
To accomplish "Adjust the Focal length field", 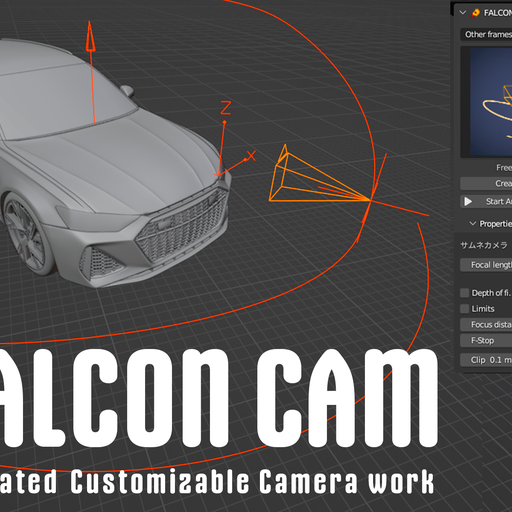I will point(486,265).
